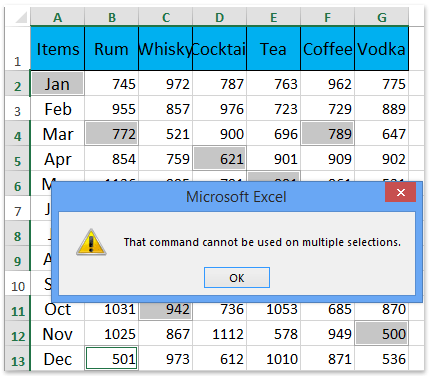Select row 13 header

[x=17, y=359]
